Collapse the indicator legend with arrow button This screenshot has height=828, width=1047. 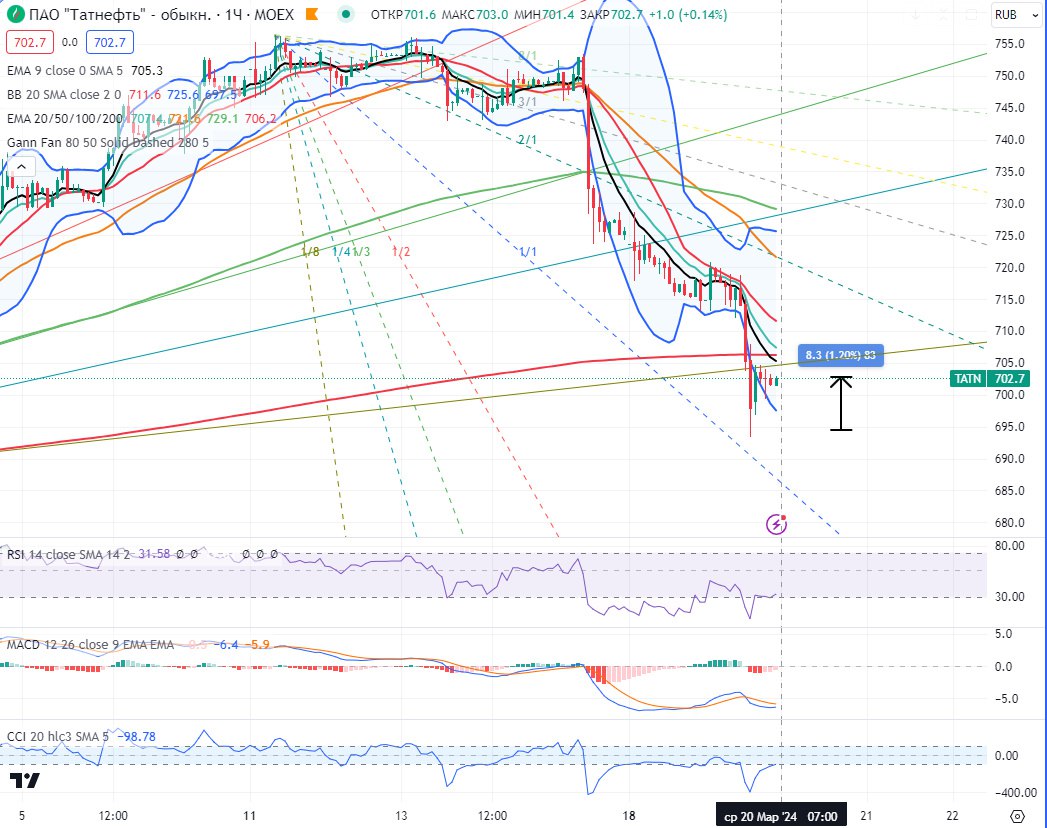(21, 167)
